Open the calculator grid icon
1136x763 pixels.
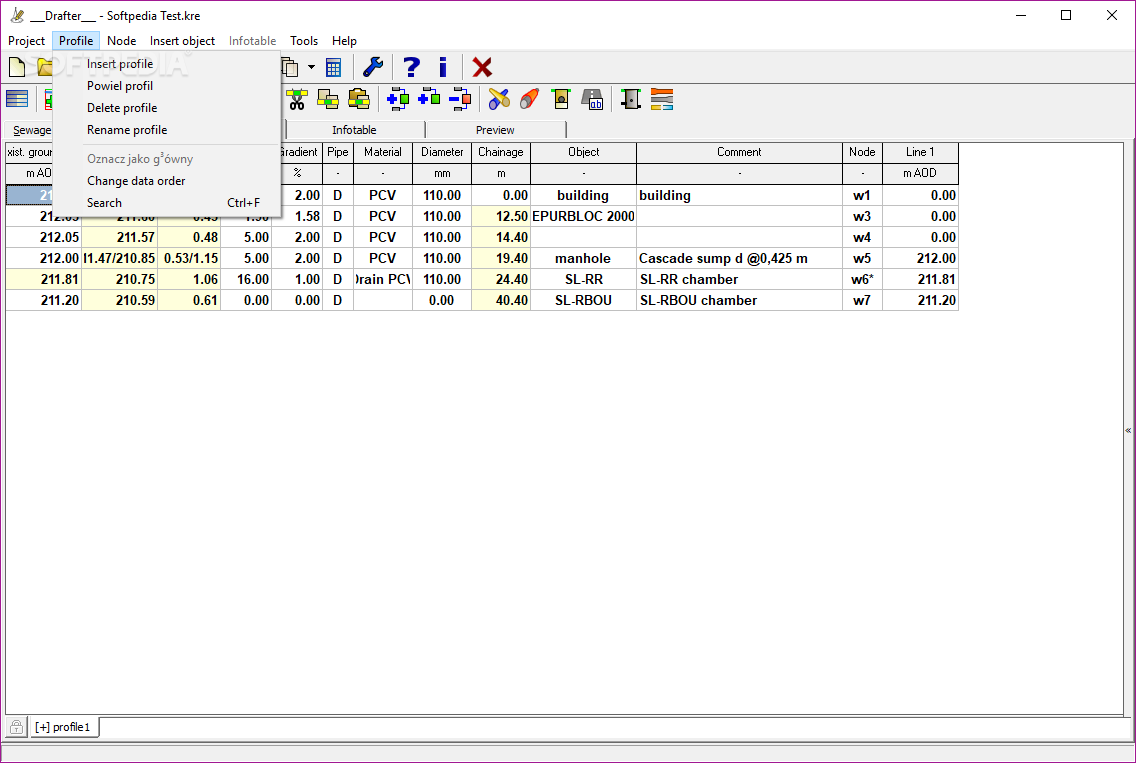(x=333, y=67)
